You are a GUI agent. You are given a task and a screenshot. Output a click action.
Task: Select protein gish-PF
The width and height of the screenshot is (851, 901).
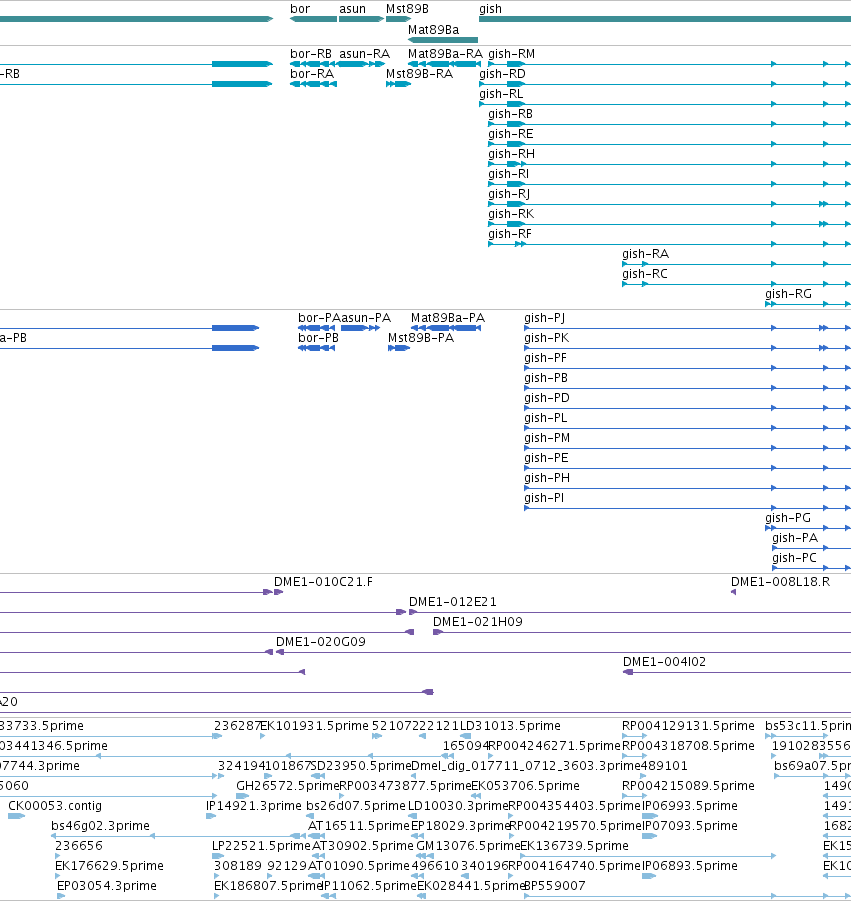(x=545, y=358)
